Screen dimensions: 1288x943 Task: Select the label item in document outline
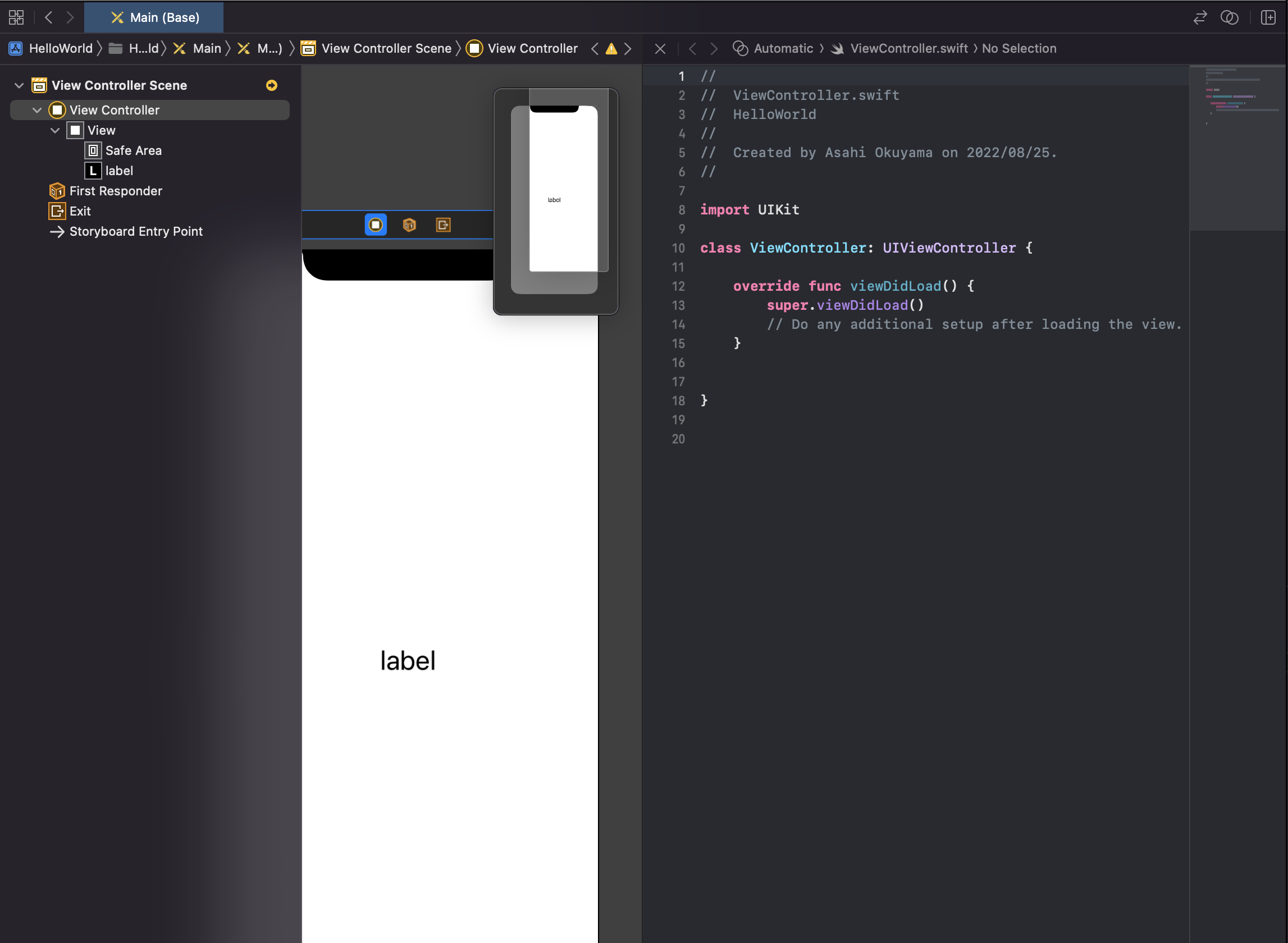(x=119, y=171)
